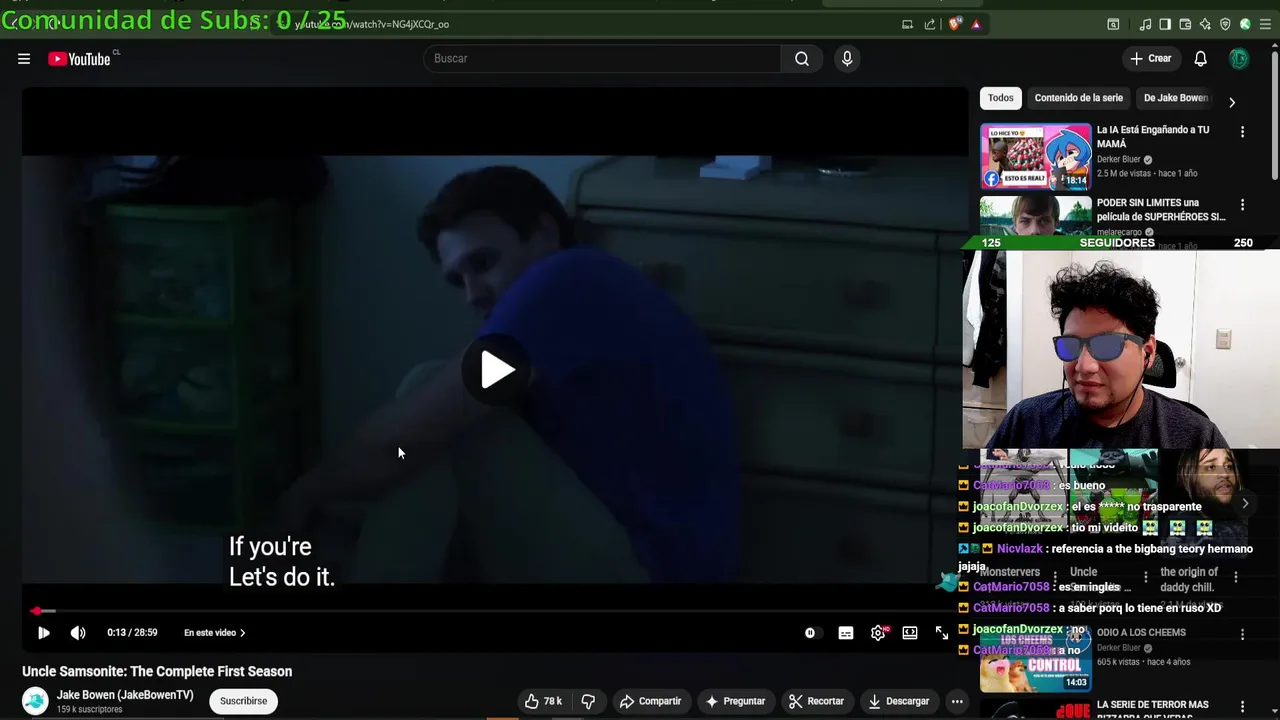This screenshot has width=1280, height=720.
Task: Open 'La IA Está Engañando a TU MAMÁ' thumbnail
Action: (x=1036, y=156)
